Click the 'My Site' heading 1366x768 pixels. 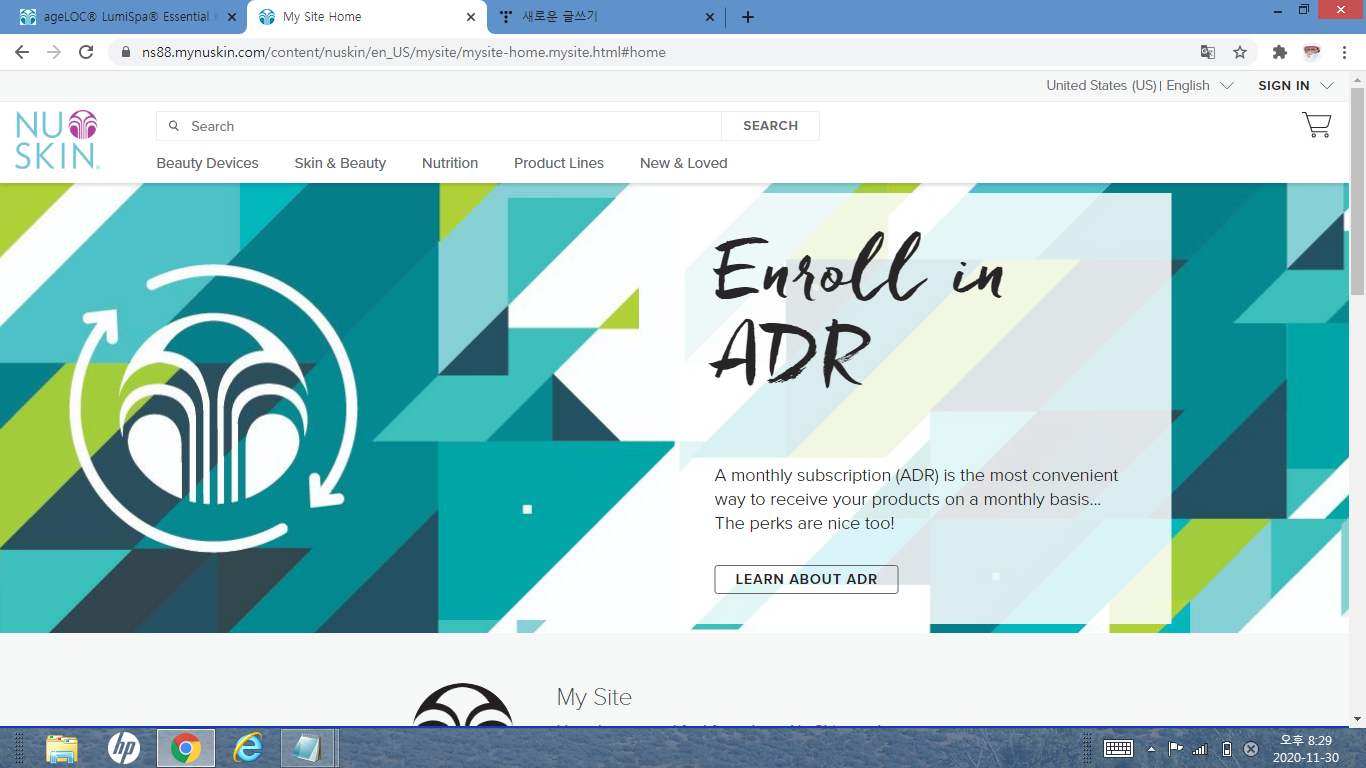point(594,697)
